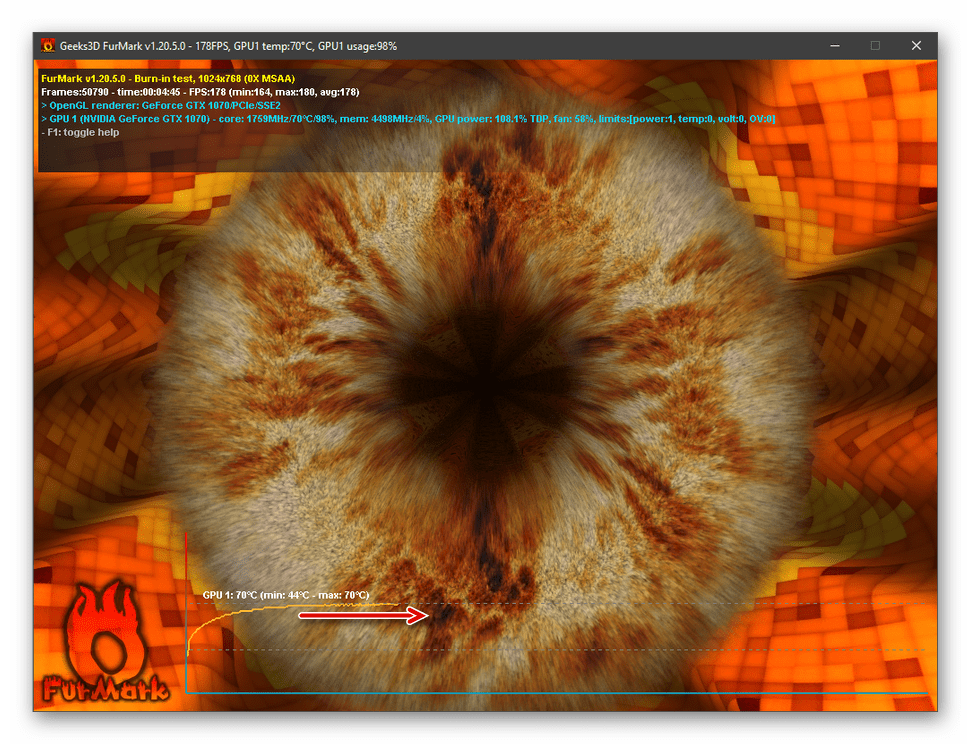Select the Frames and FPS statistics line
This screenshot has width=970, height=744.
point(200,92)
